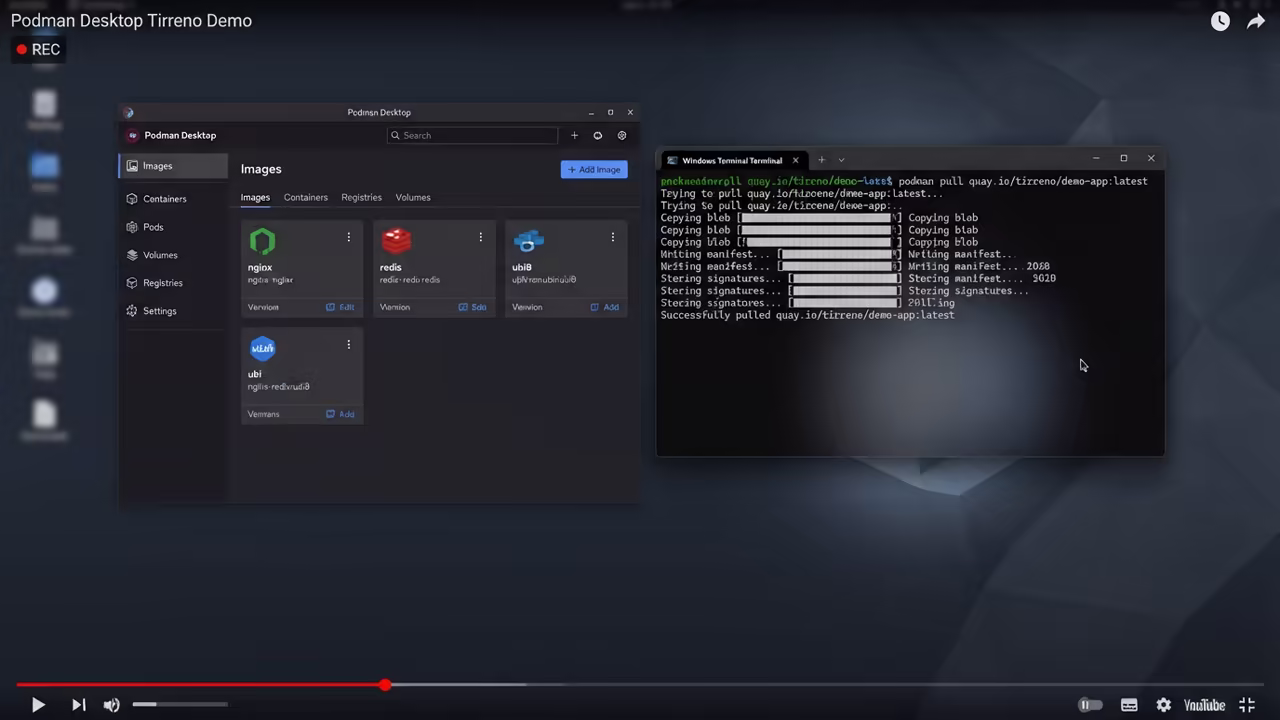The image size is (1280, 720).
Task: Click the 'podman pull quay.io/tirreno/demo-app:latest' command text
Action: click(x=1023, y=181)
